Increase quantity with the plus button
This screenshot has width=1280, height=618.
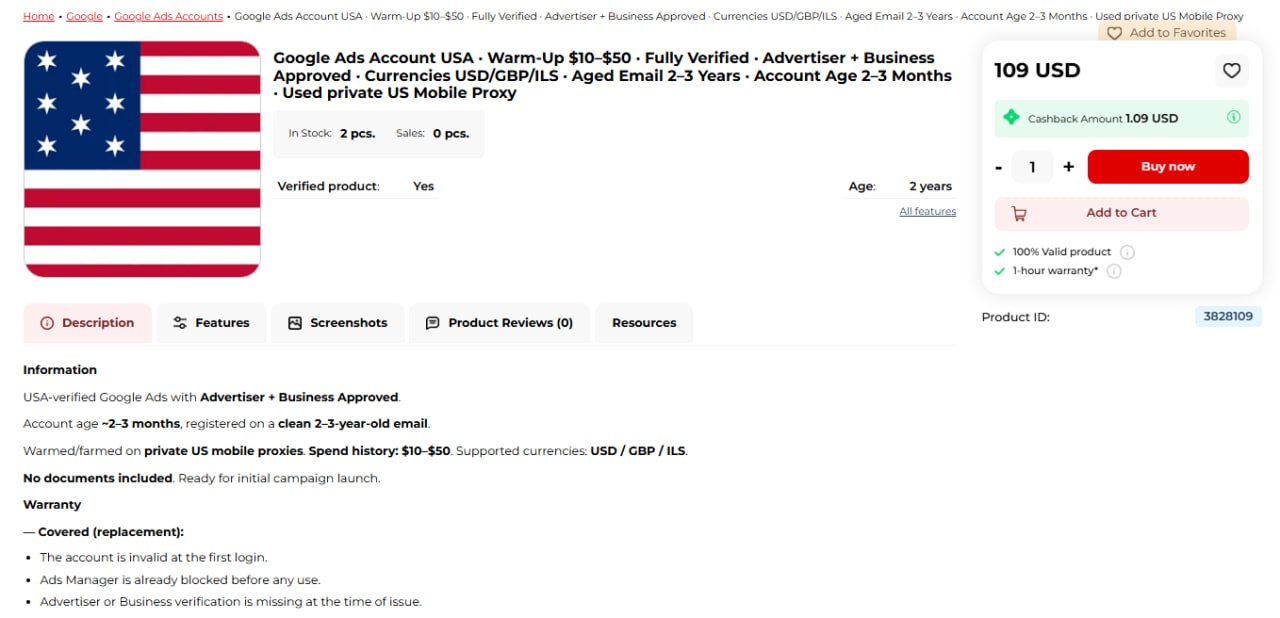[1068, 167]
